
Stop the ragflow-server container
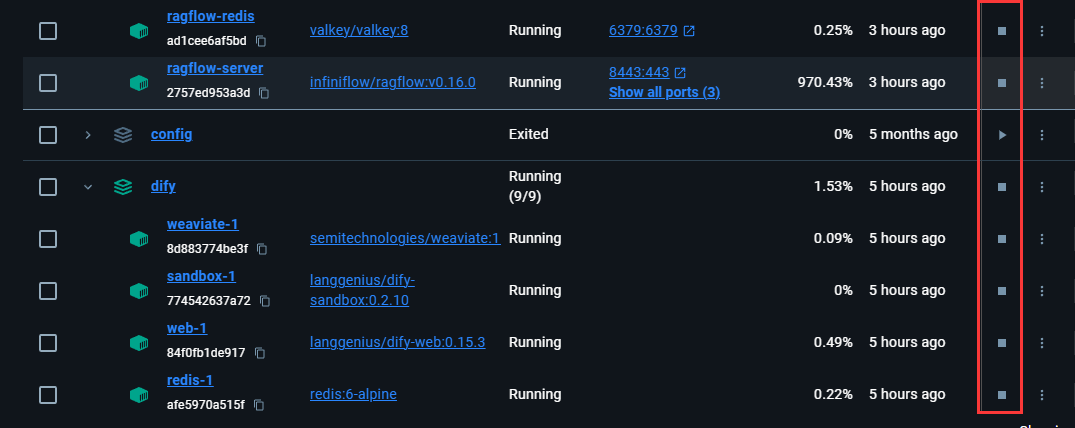point(1002,83)
